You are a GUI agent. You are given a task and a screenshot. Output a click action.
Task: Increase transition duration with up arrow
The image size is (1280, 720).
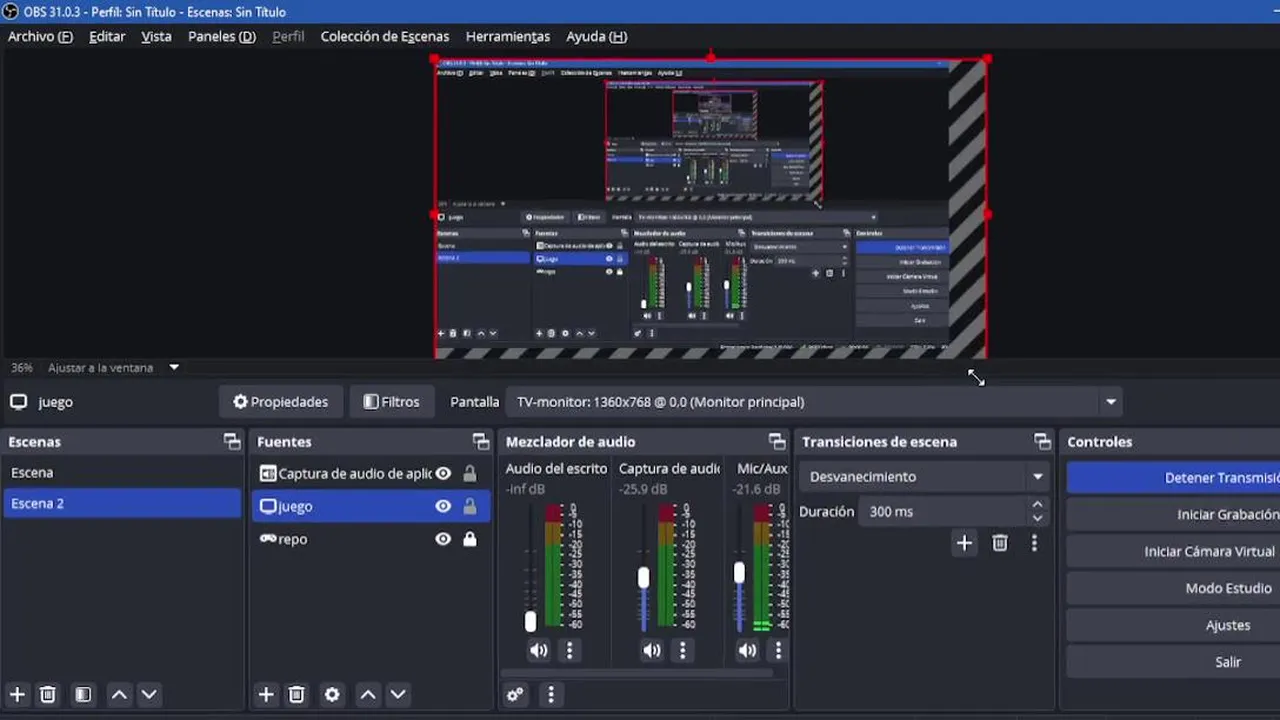(x=1038, y=505)
